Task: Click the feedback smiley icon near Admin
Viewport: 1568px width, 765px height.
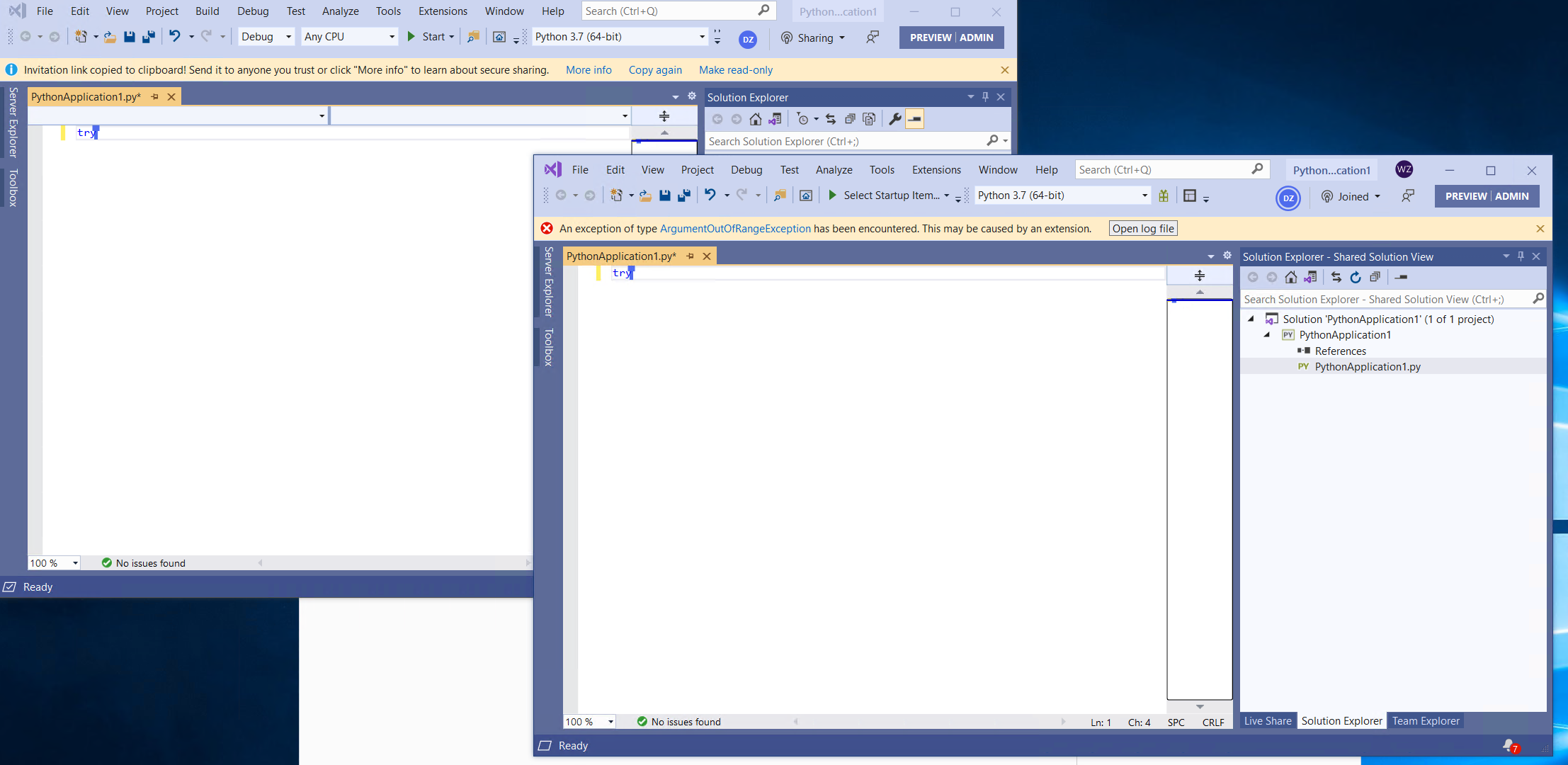Action: (x=1408, y=196)
